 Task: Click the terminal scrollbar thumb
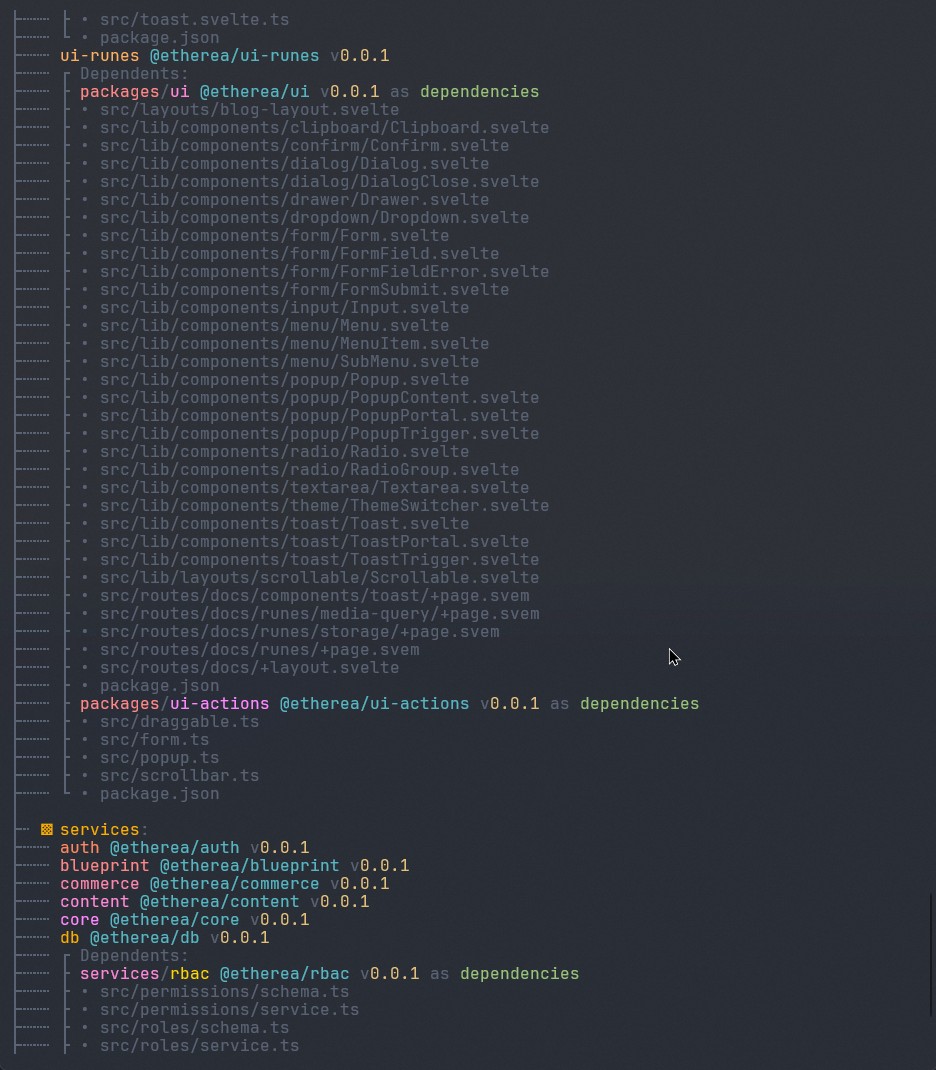click(x=933, y=954)
